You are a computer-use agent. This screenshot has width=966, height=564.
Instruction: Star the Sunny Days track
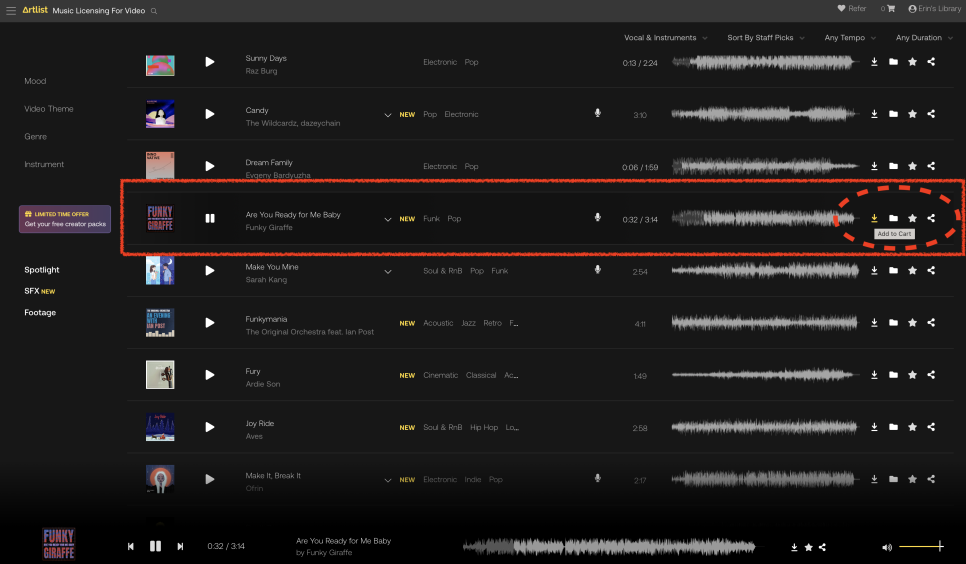912,62
